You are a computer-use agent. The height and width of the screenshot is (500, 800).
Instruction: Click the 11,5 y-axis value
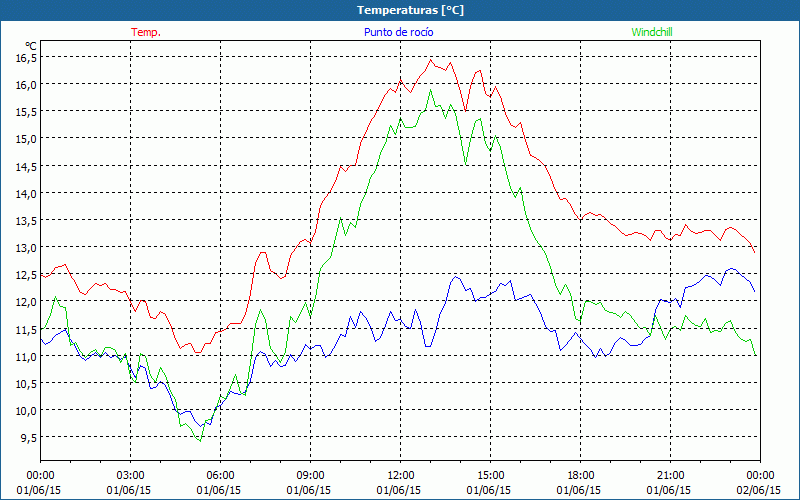[x=27, y=329]
